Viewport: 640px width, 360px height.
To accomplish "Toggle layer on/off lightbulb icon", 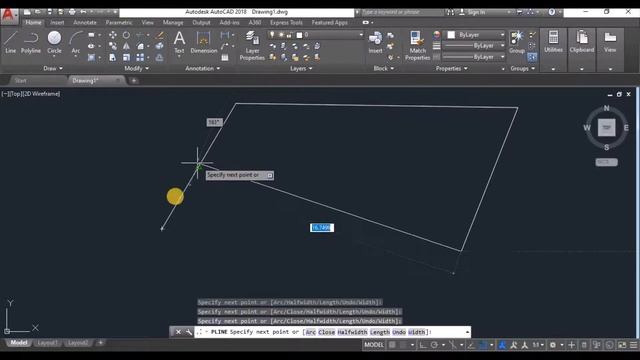I will (x=272, y=35).
